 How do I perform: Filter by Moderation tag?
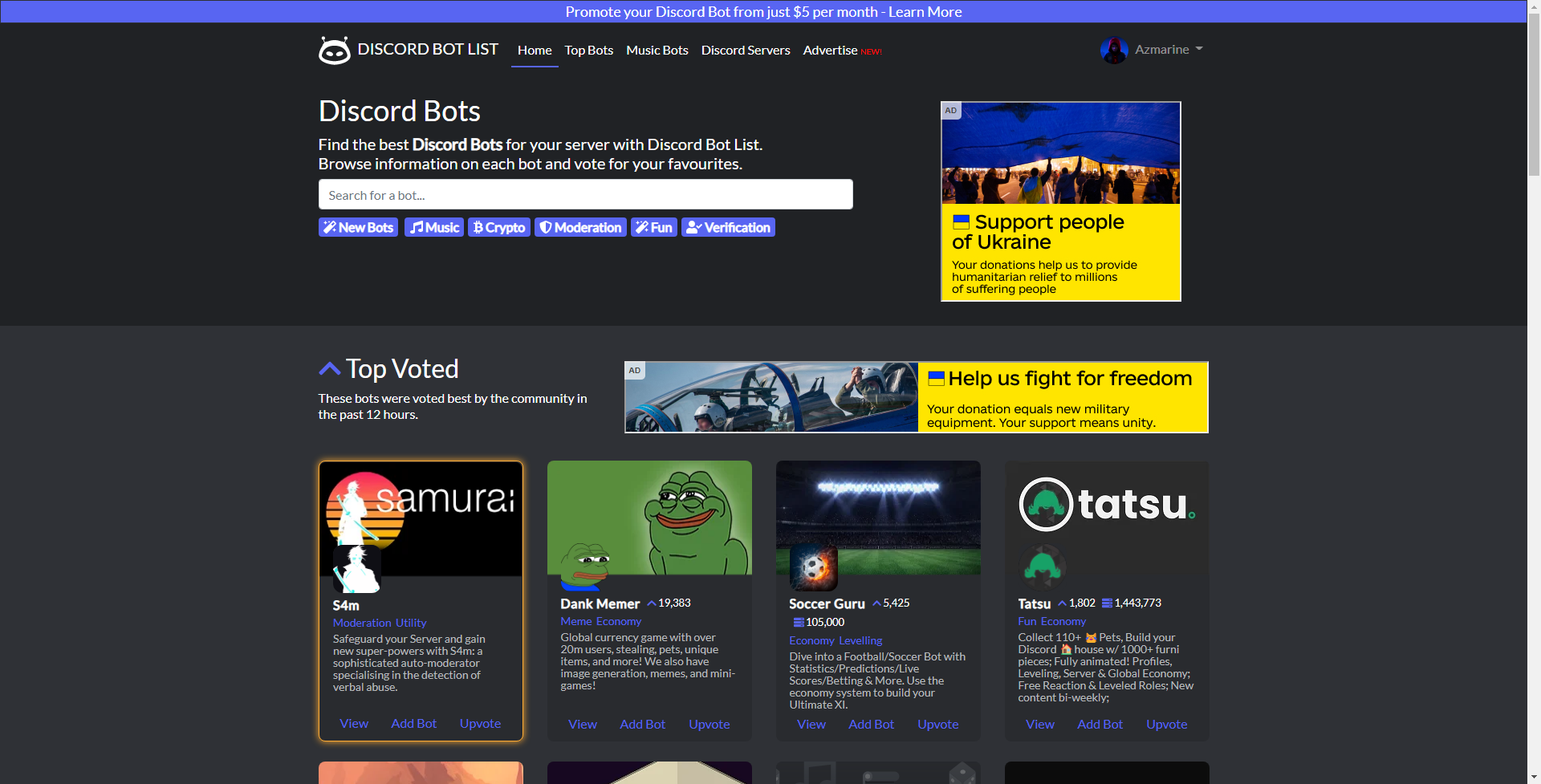coord(580,227)
